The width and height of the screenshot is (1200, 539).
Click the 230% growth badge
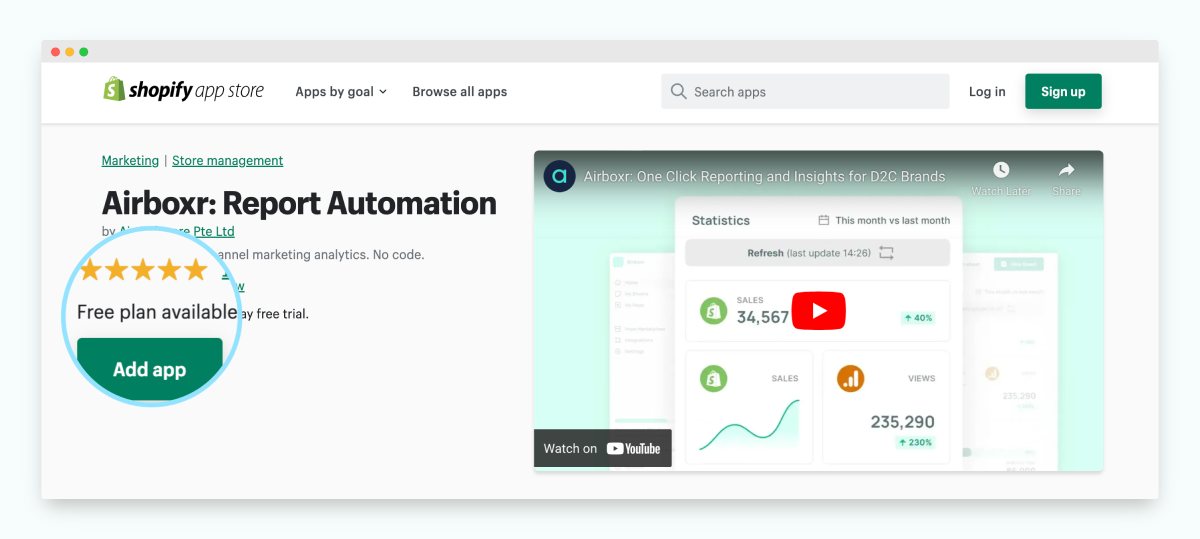point(915,442)
